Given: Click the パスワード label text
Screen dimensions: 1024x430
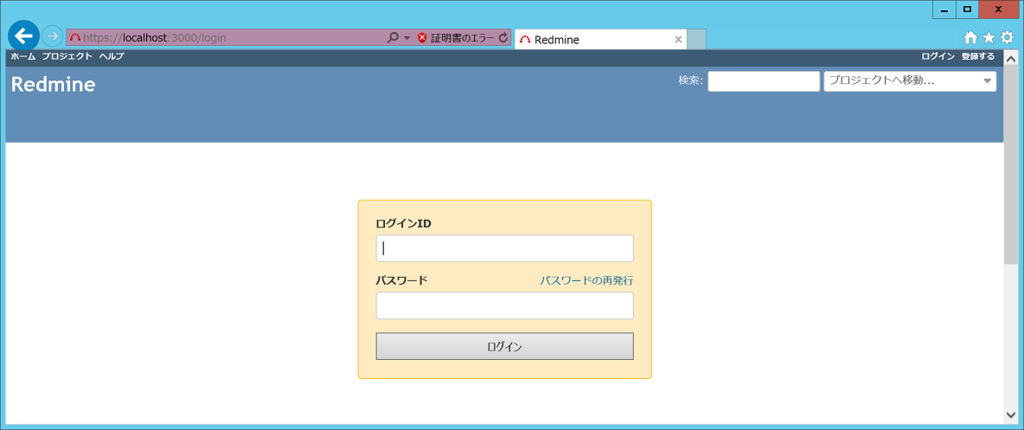Looking at the screenshot, I should pos(402,281).
